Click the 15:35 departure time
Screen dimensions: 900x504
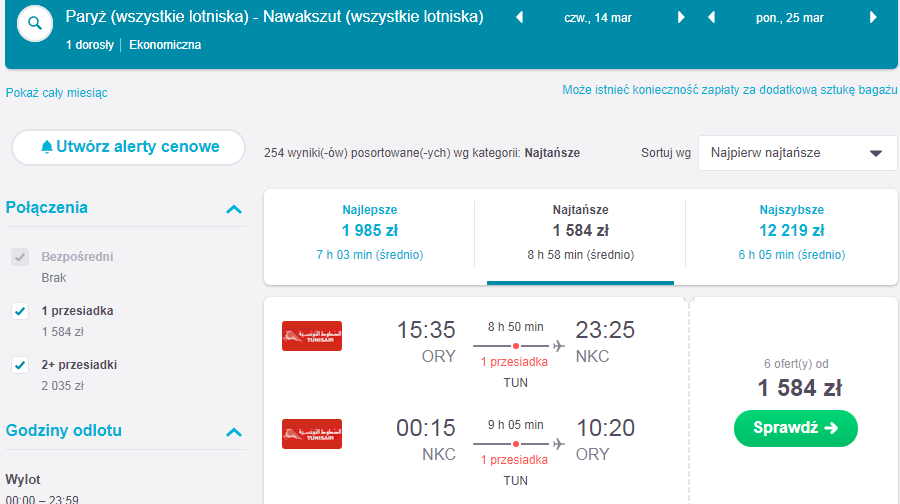pos(426,330)
